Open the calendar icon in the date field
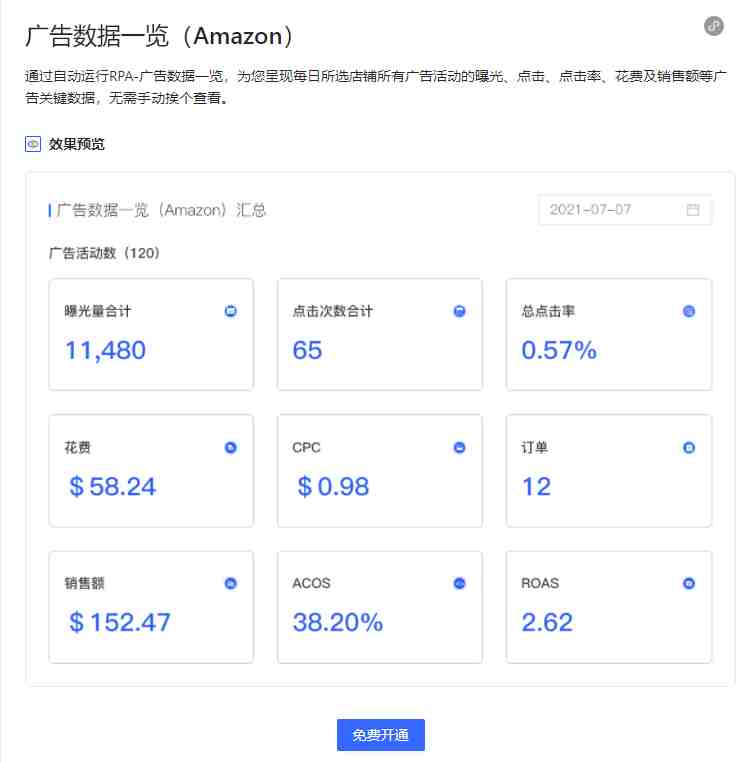The image size is (756, 762). pyautogui.click(x=693, y=209)
